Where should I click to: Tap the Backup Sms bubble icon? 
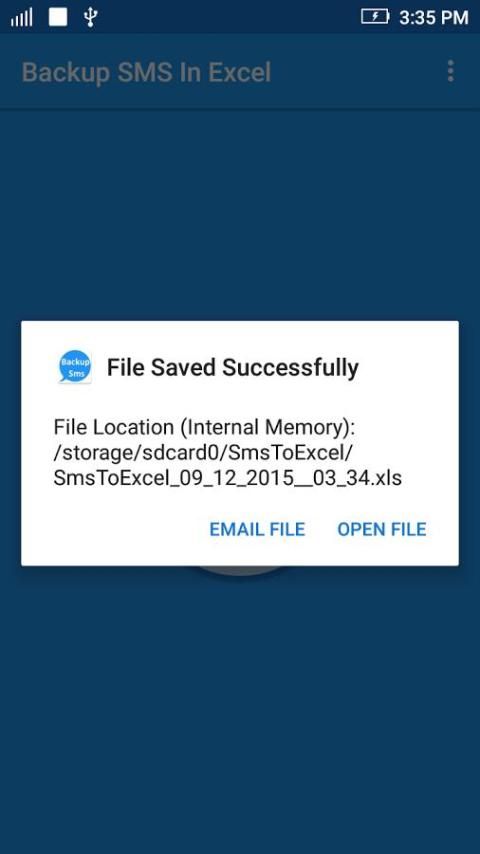[x=75, y=367]
